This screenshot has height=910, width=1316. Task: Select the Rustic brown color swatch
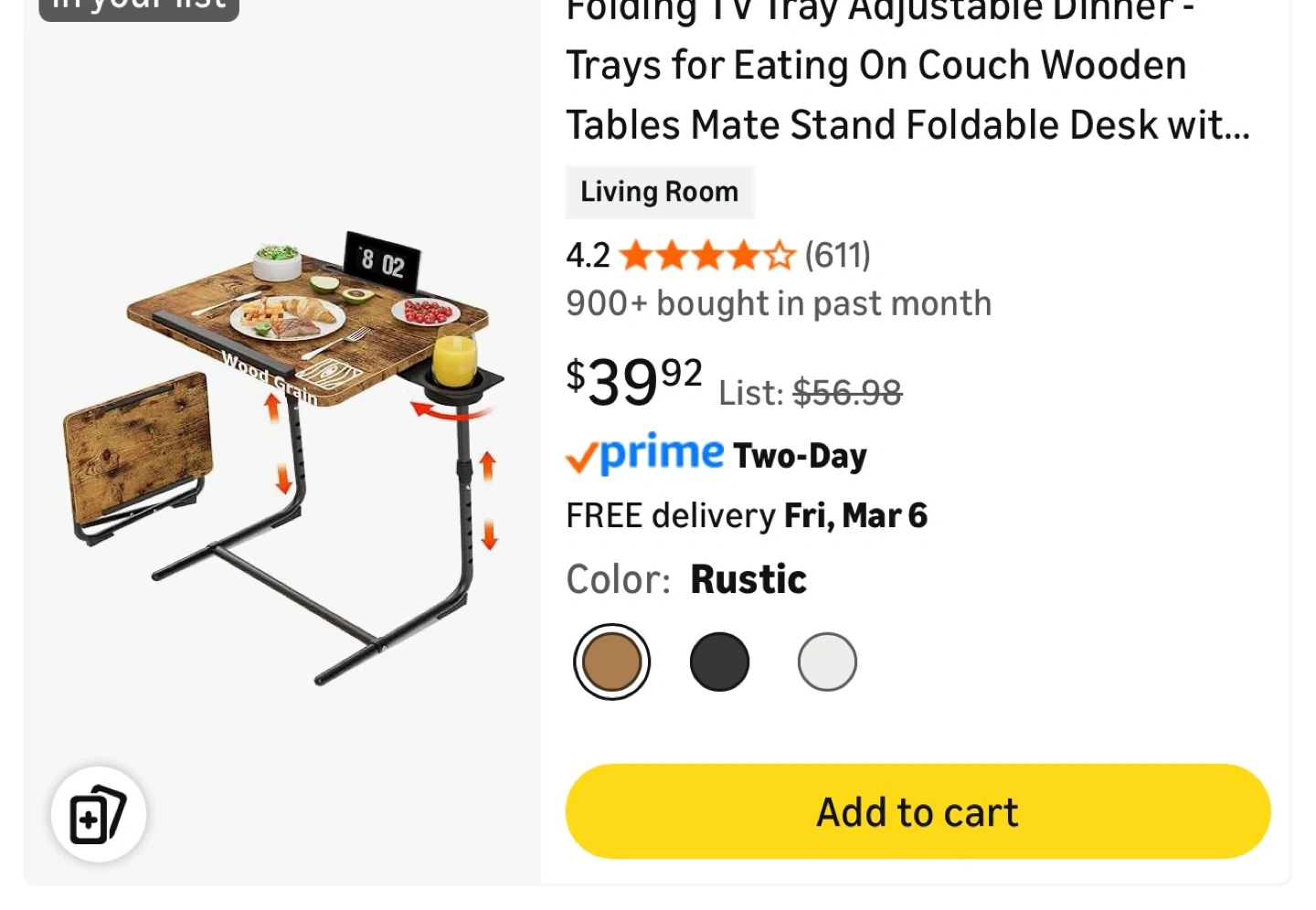click(611, 661)
